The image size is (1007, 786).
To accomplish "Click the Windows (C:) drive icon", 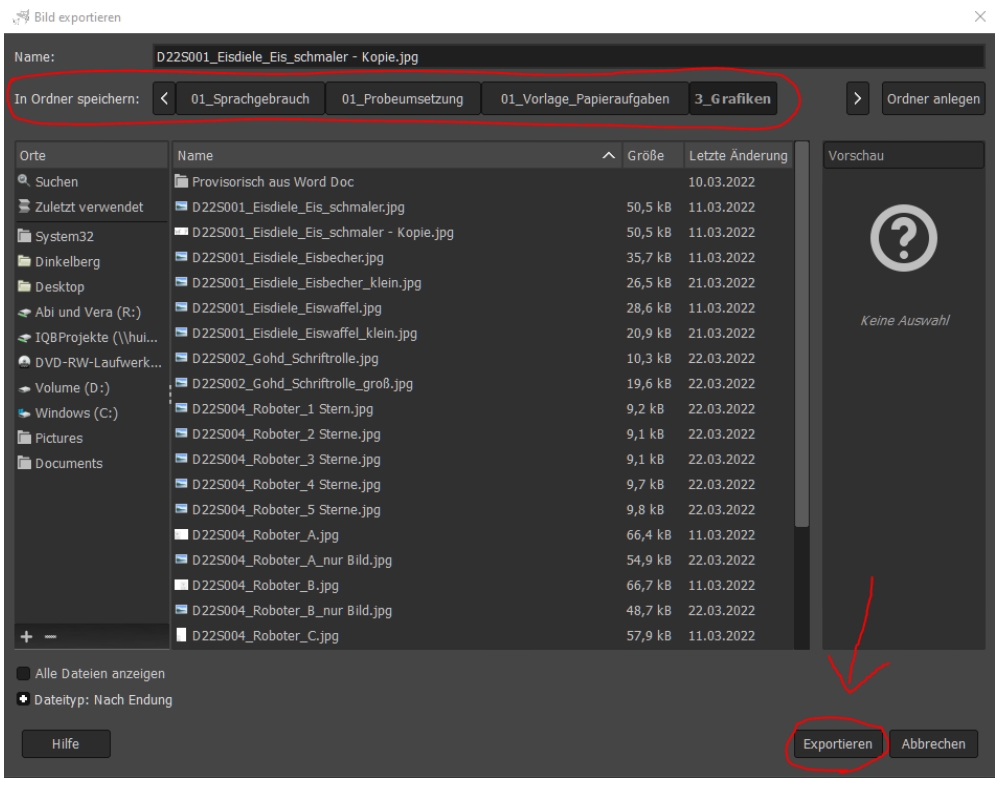I will (x=24, y=413).
